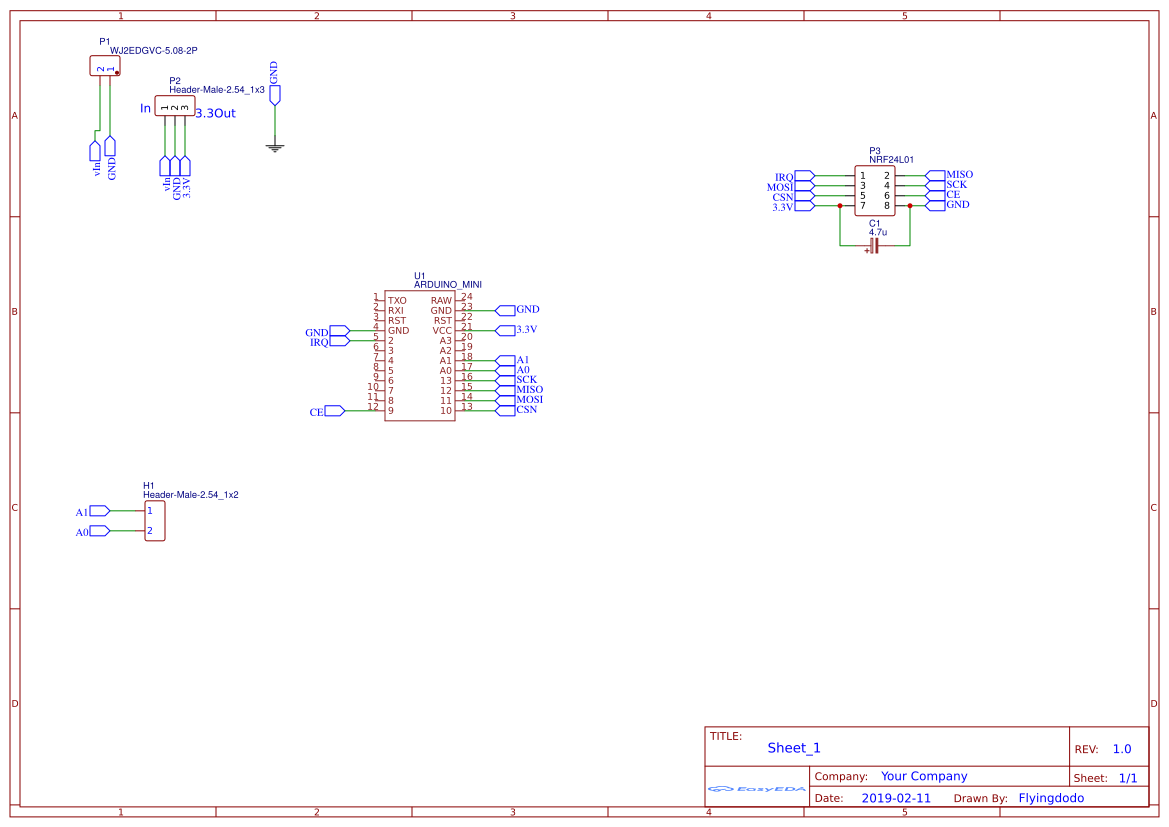Click the date 2019-02-11 in title block
Viewport: 1169px width, 827px height.
(895, 797)
